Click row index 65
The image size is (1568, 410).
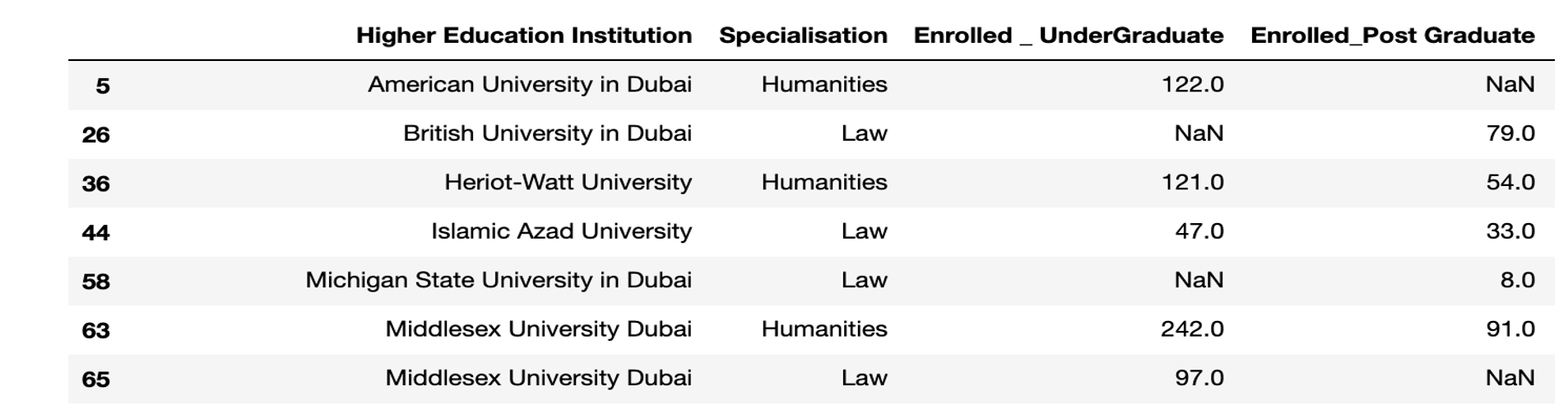coord(96,379)
